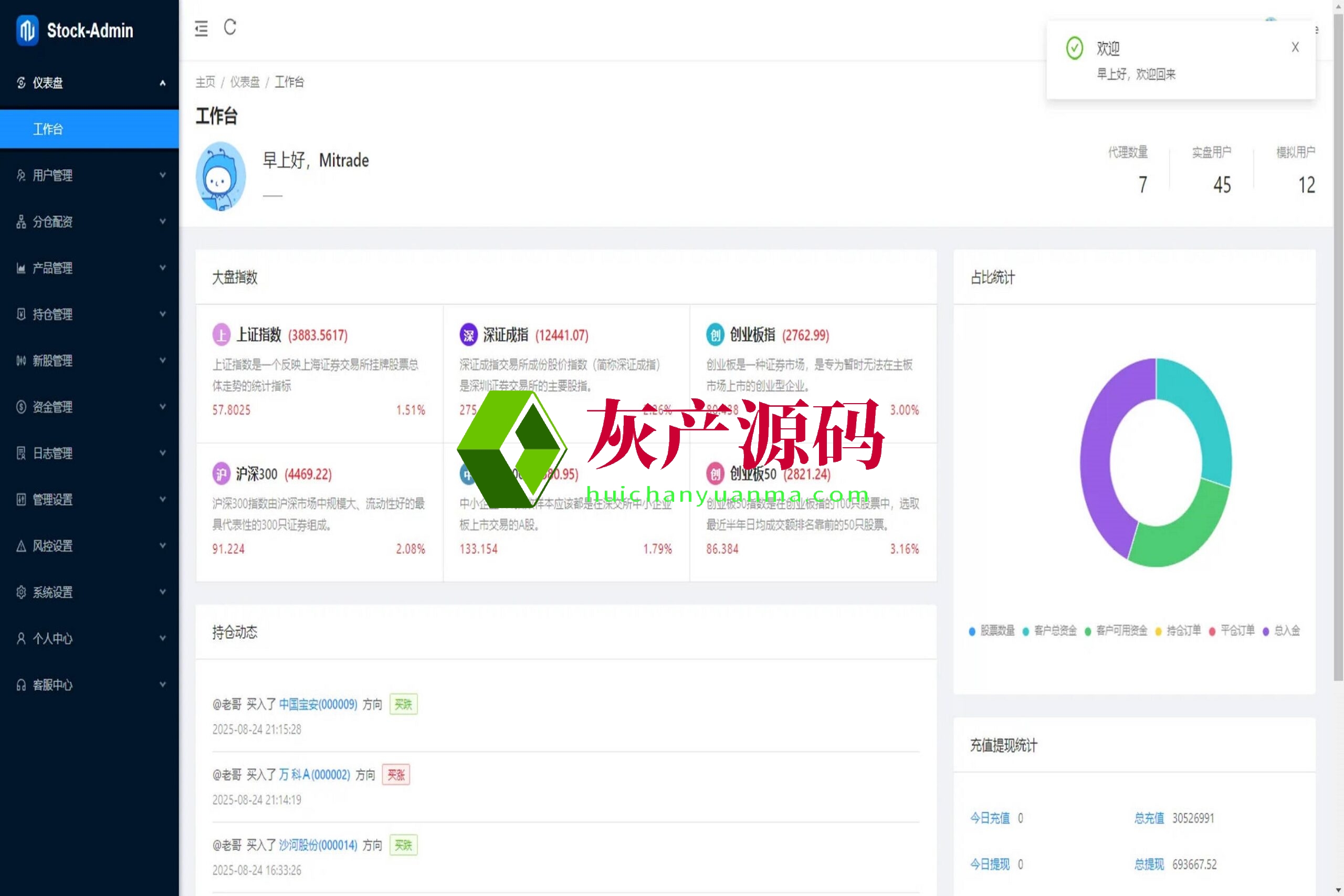Click the sidebar collapse icon in header
Screen dimensions: 1344x896
pyautogui.click(x=201, y=28)
